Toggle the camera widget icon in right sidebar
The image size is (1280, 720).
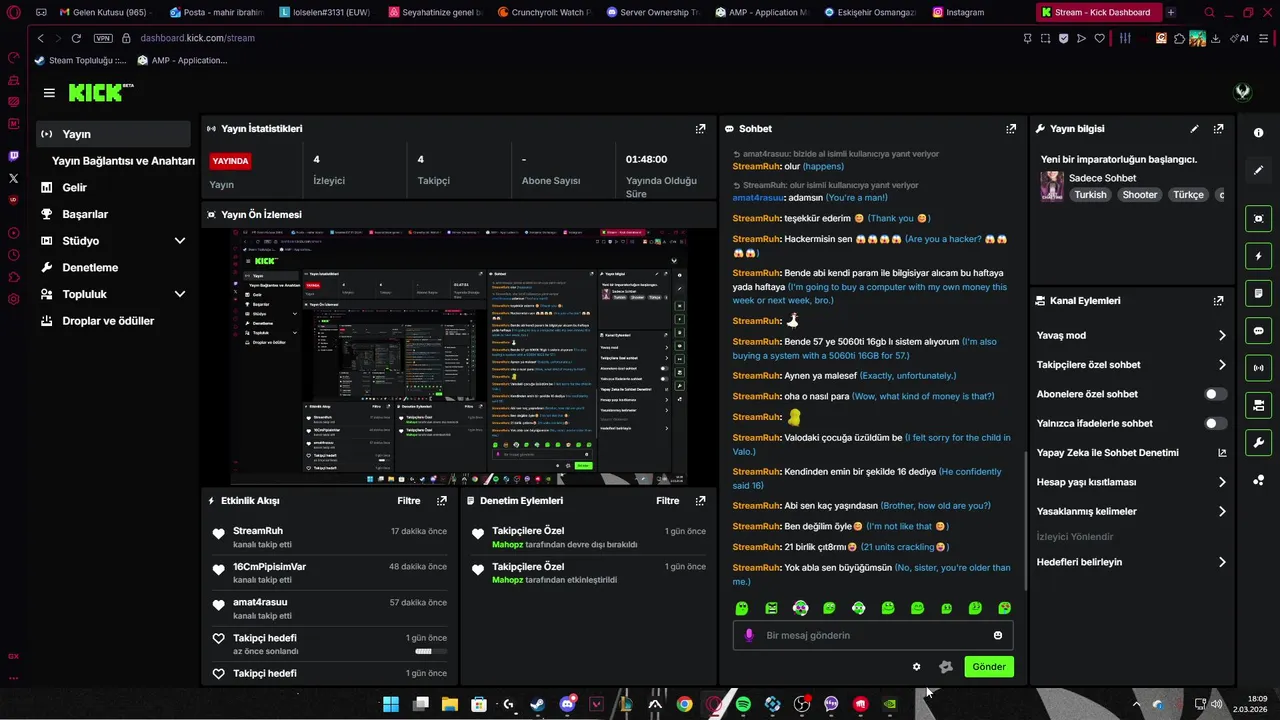(1258, 405)
